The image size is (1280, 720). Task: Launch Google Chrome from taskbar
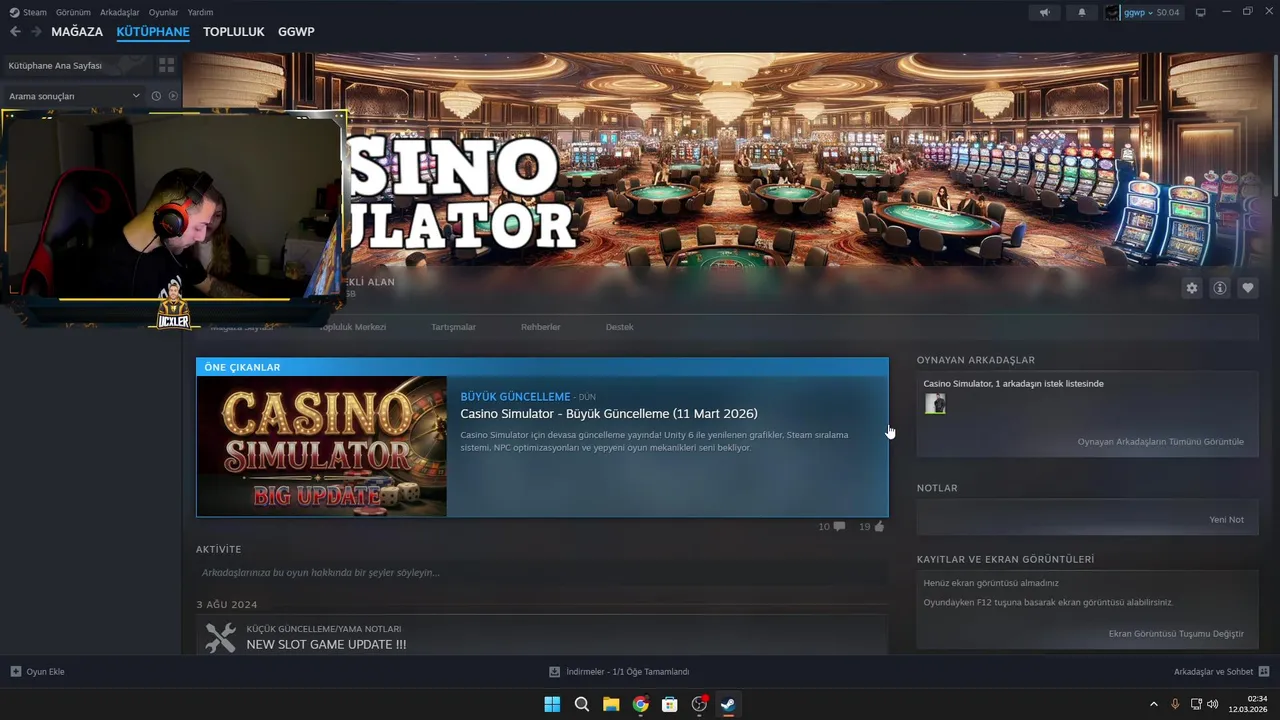[640, 704]
